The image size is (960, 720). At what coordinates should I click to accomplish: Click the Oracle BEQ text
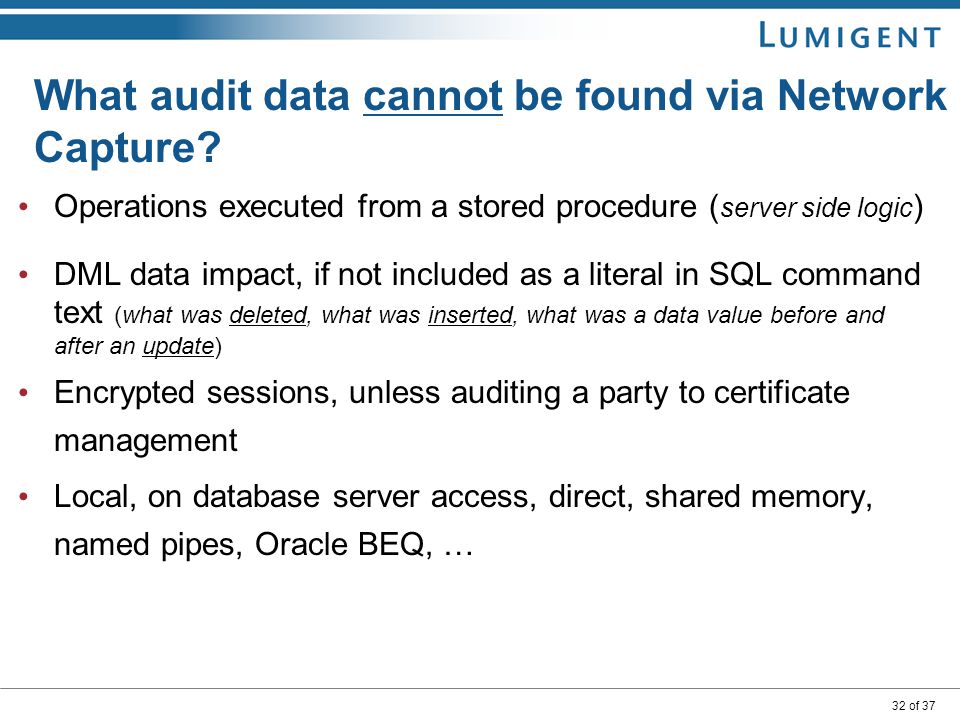tap(339, 544)
